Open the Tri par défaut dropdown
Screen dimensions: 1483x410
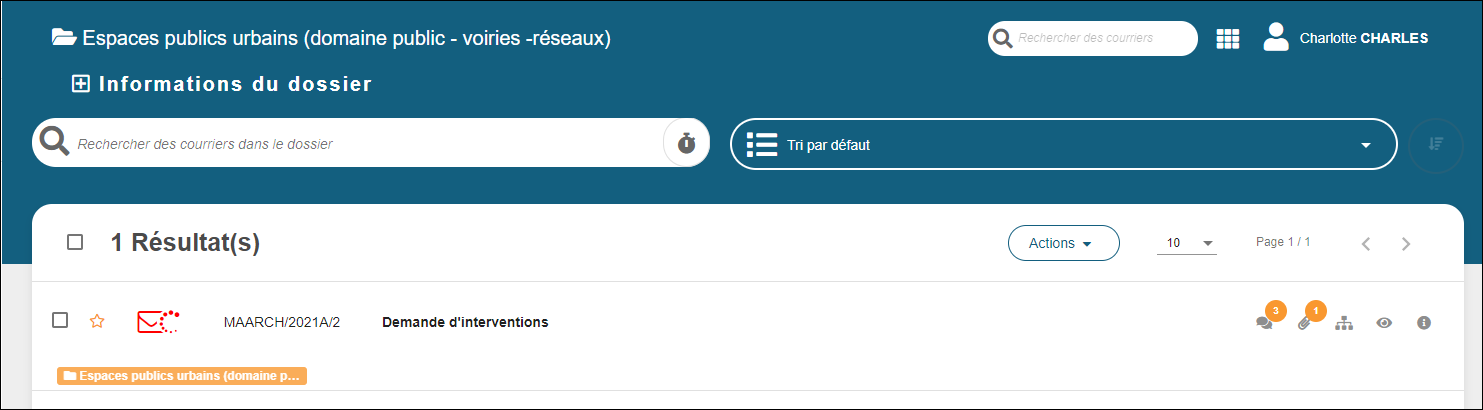[1062, 145]
